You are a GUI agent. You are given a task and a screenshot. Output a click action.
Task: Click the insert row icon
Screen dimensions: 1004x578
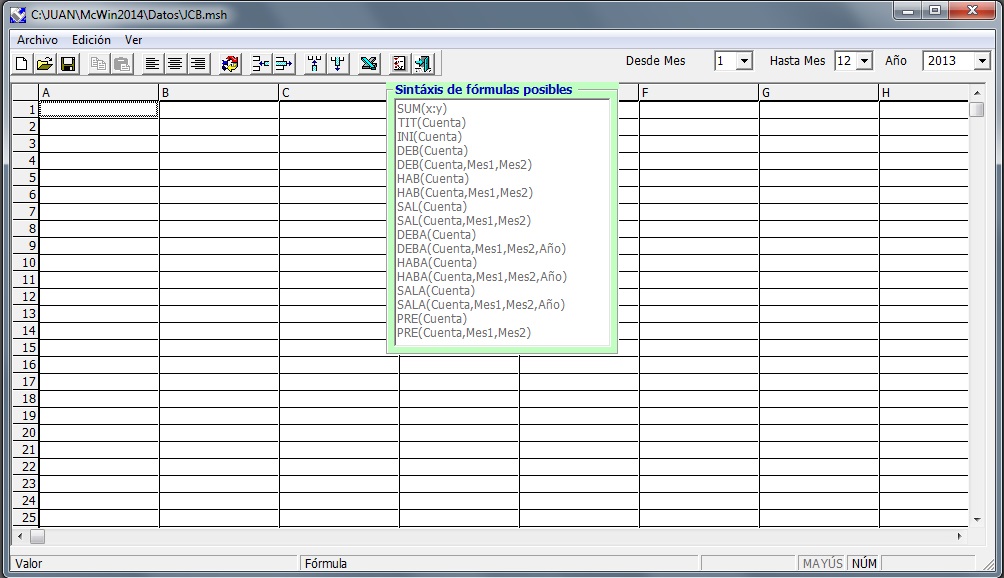click(260, 63)
